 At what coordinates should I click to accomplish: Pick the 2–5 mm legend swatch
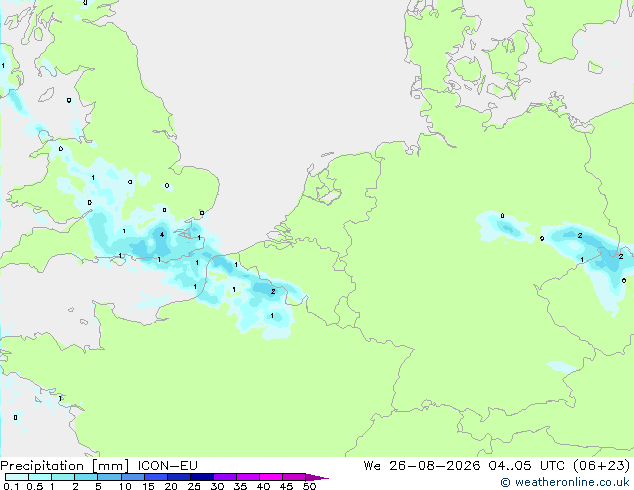click(x=86, y=477)
